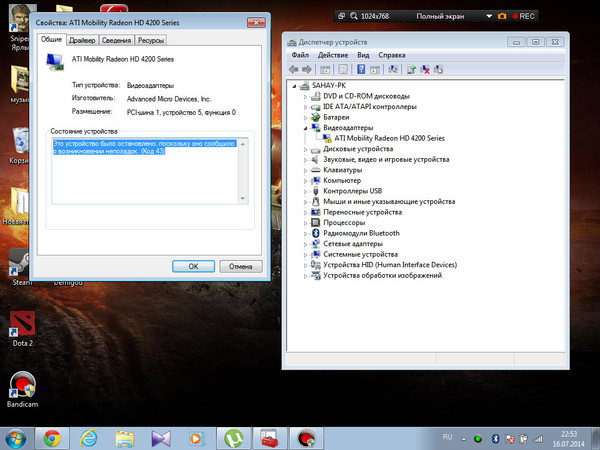Select the Общие tab
This screenshot has width=600, height=450.
[51, 39]
